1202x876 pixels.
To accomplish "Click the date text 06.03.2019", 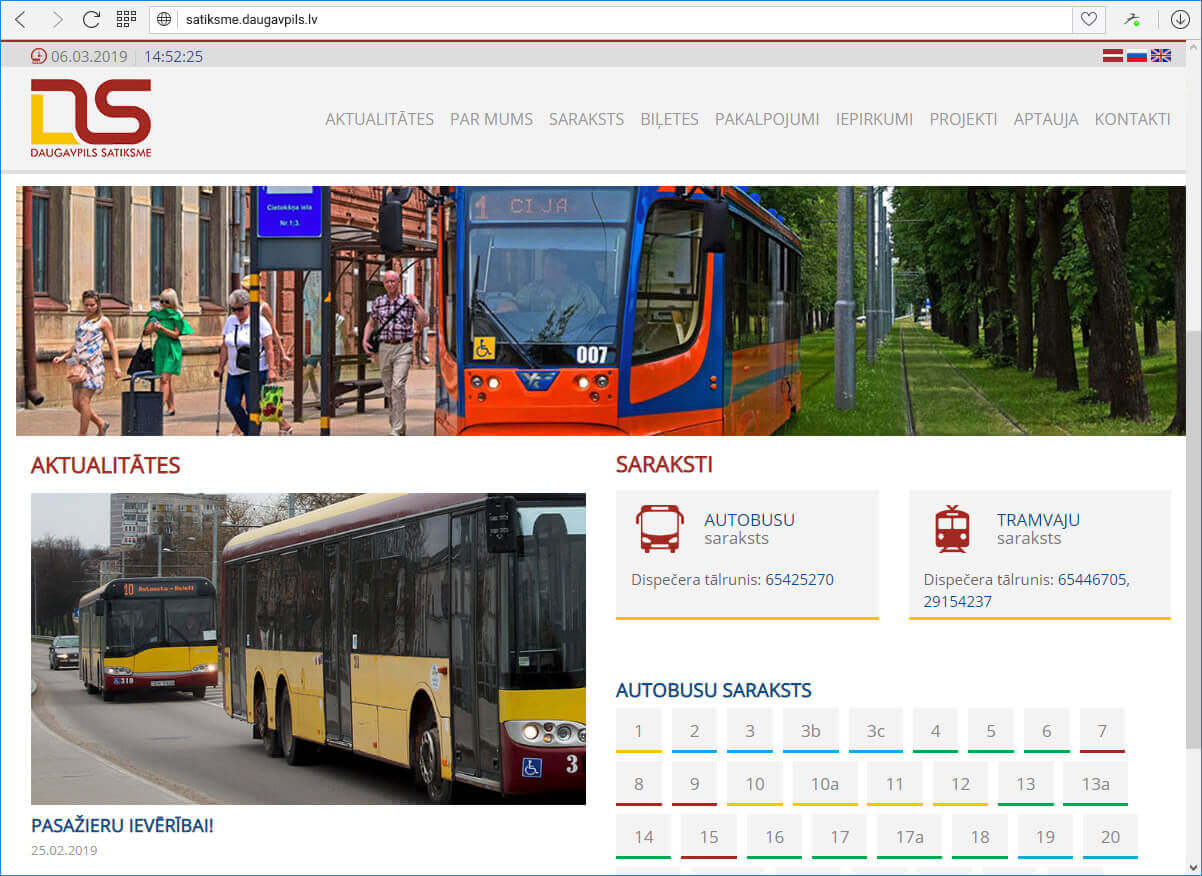I will [x=89, y=56].
